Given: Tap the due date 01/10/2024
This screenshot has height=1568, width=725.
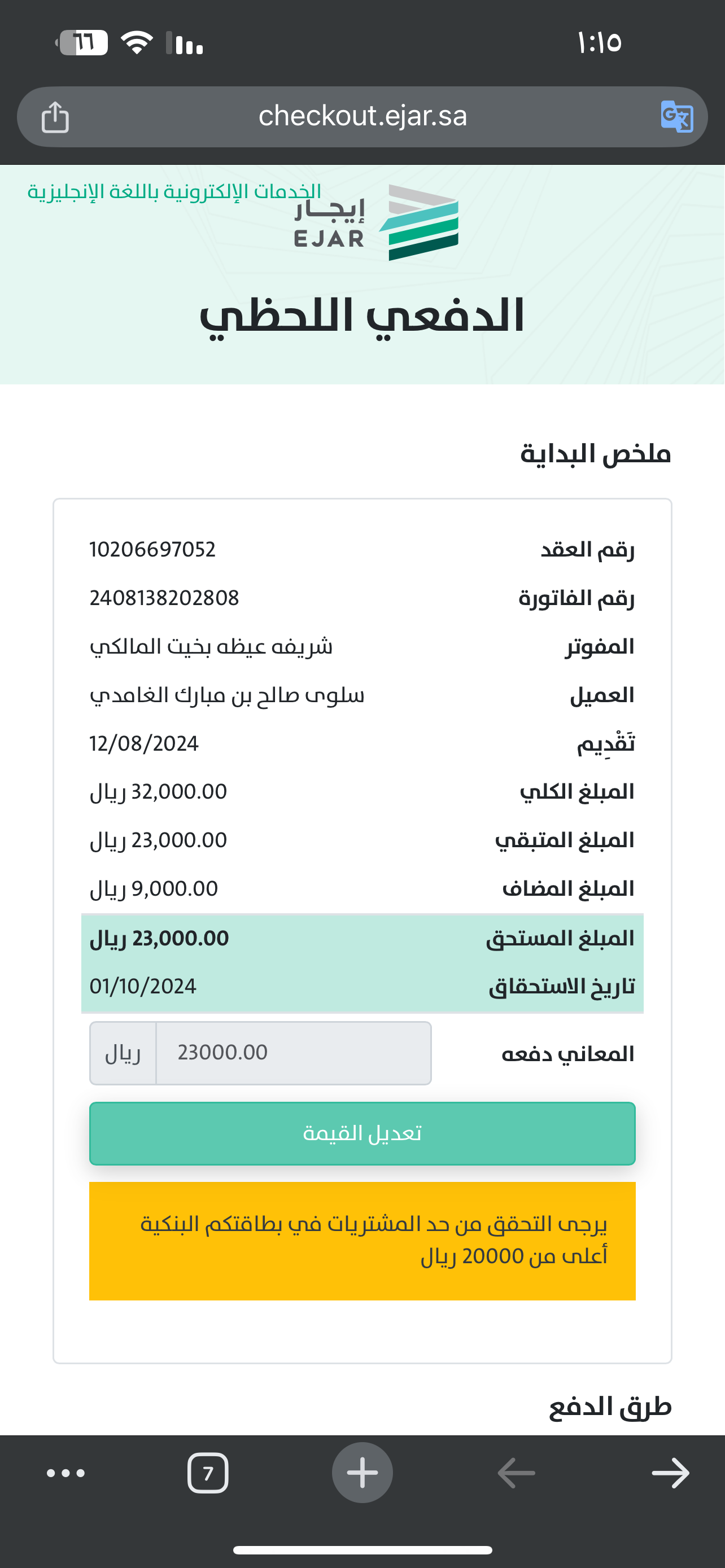Looking at the screenshot, I should click(143, 987).
